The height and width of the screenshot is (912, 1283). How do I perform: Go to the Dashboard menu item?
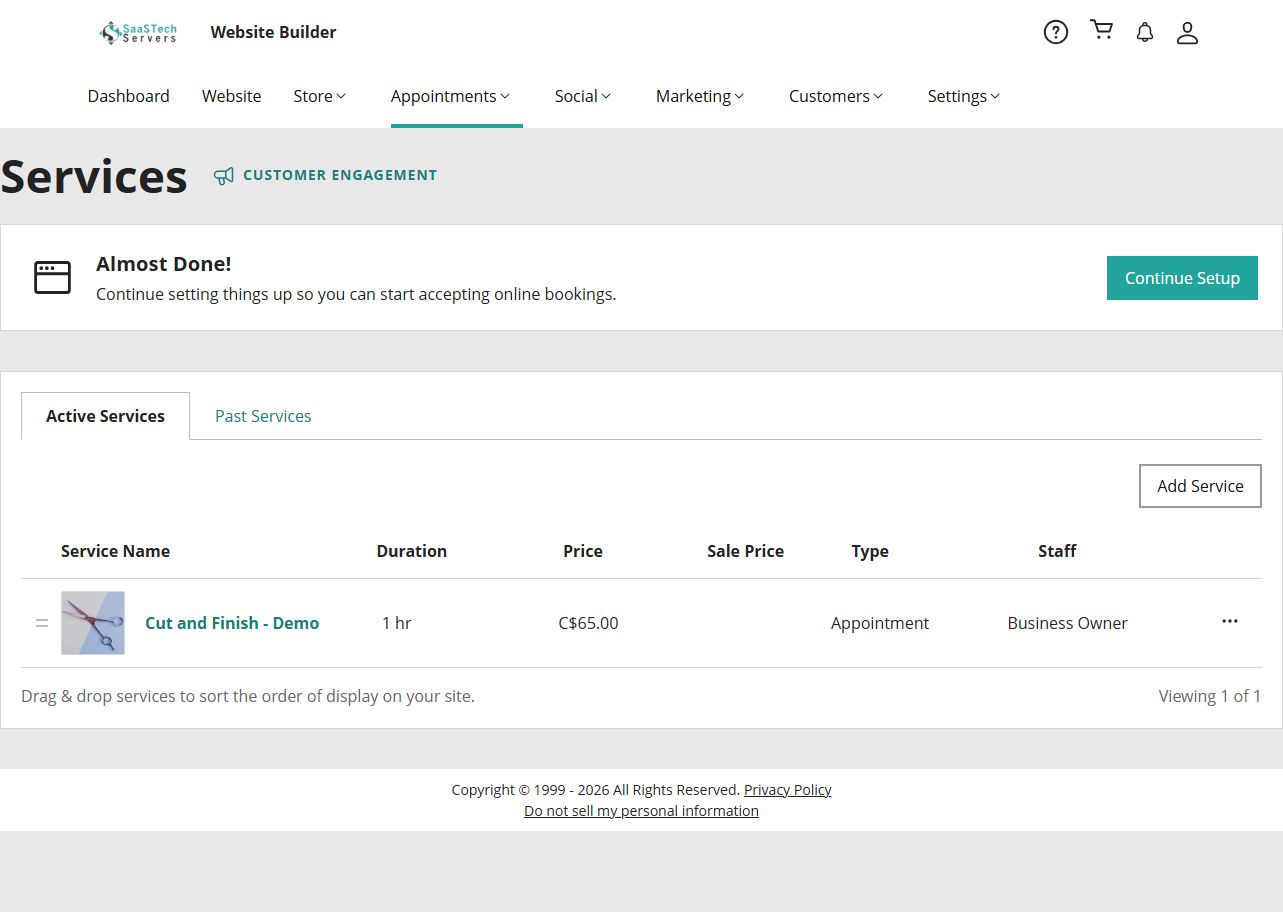click(129, 96)
